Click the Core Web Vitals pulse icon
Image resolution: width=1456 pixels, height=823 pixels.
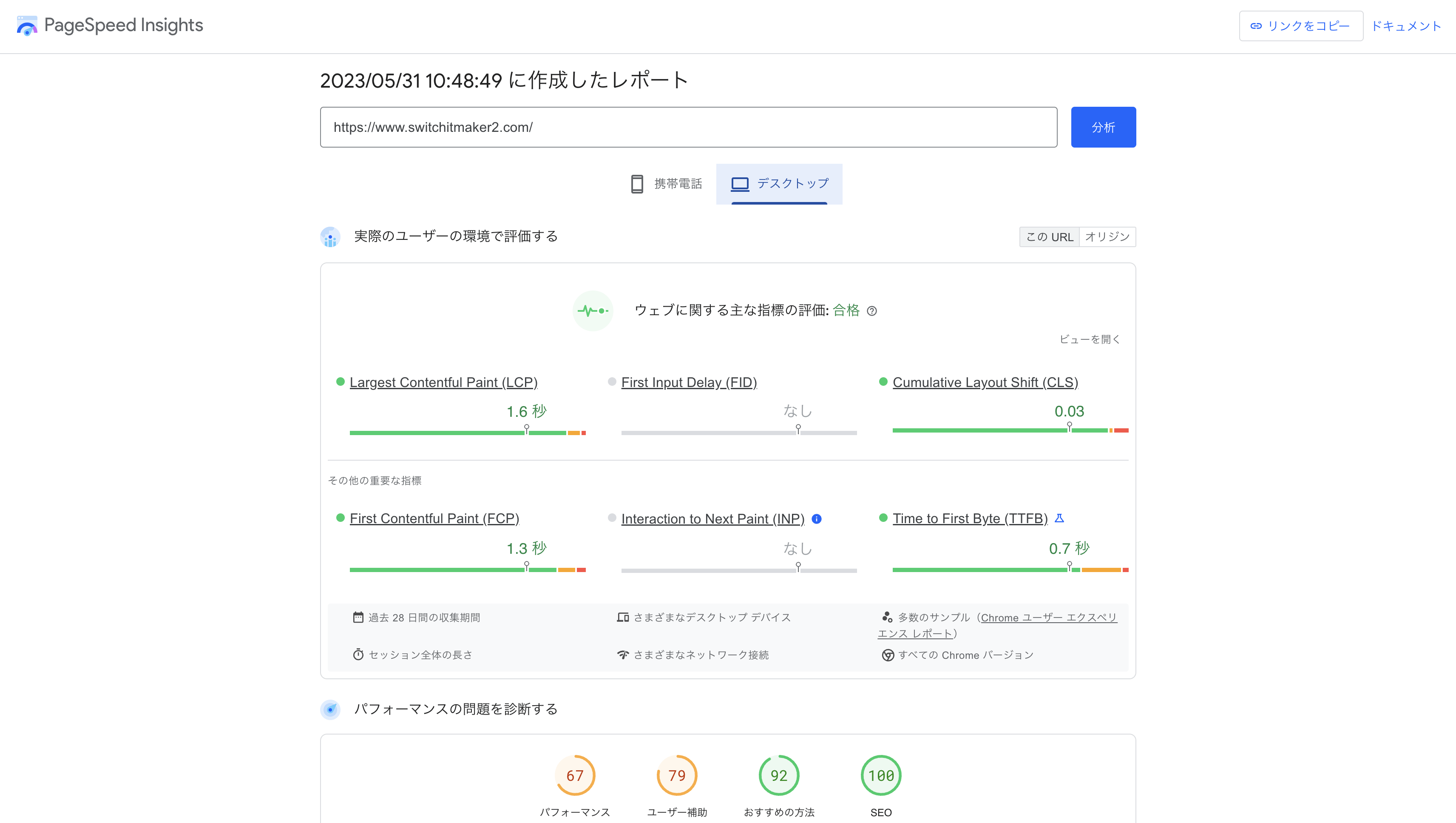click(x=593, y=310)
